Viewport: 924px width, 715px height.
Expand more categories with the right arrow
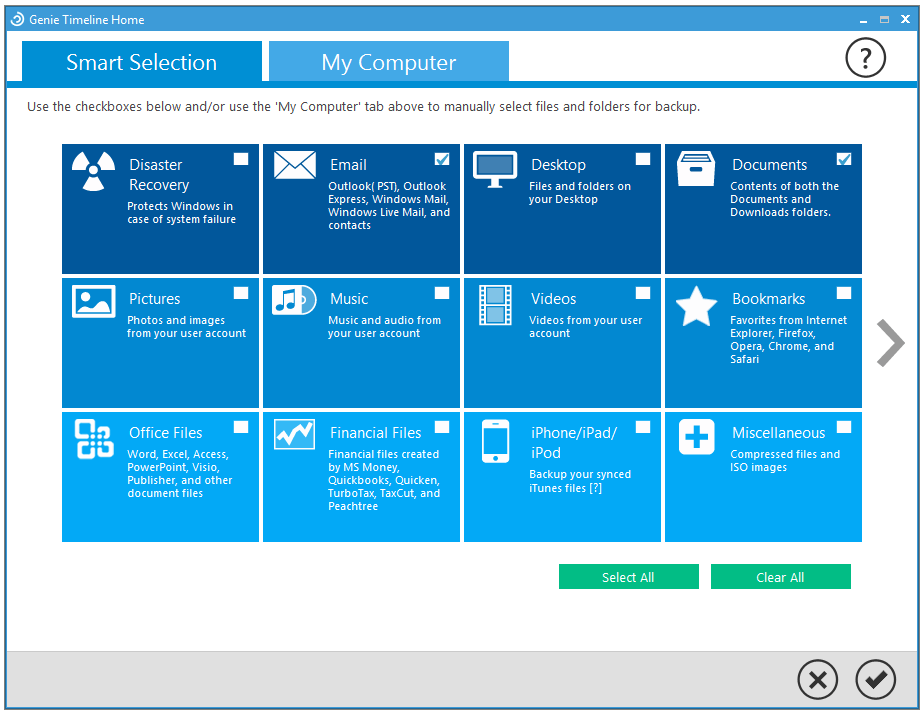(x=889, y=343)
